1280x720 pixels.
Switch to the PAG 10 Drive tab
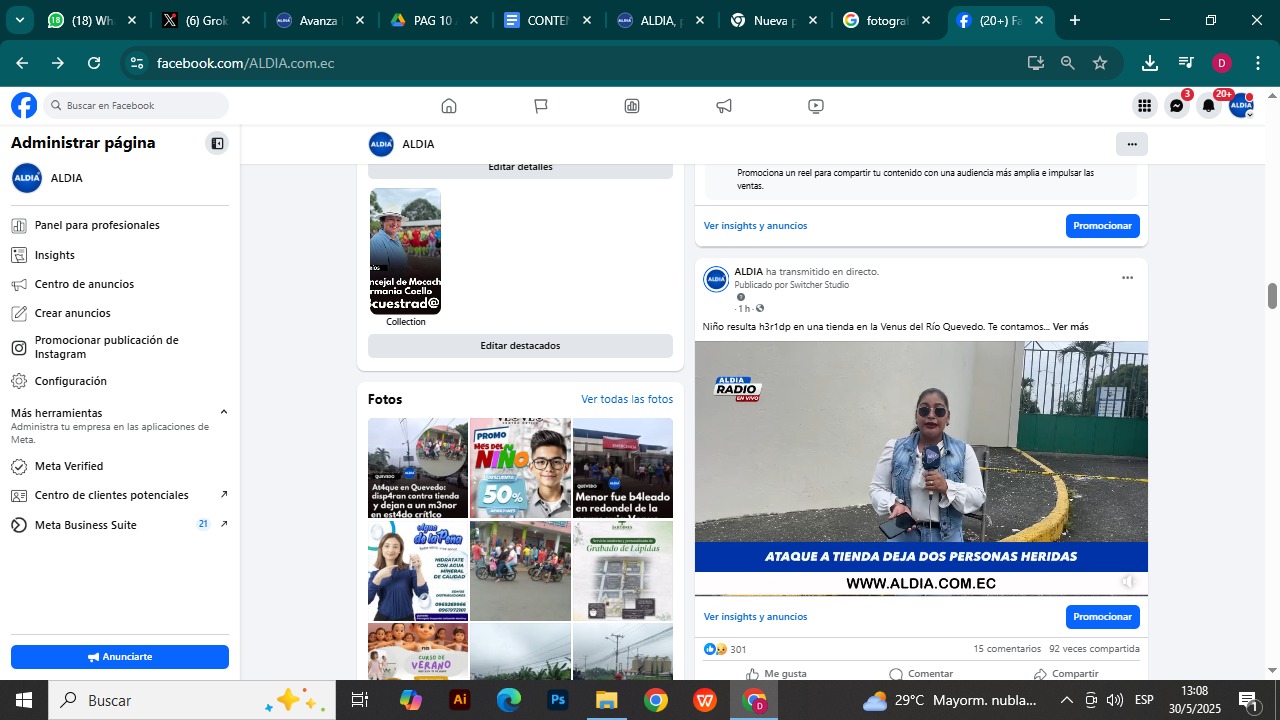tap(436, 20)
